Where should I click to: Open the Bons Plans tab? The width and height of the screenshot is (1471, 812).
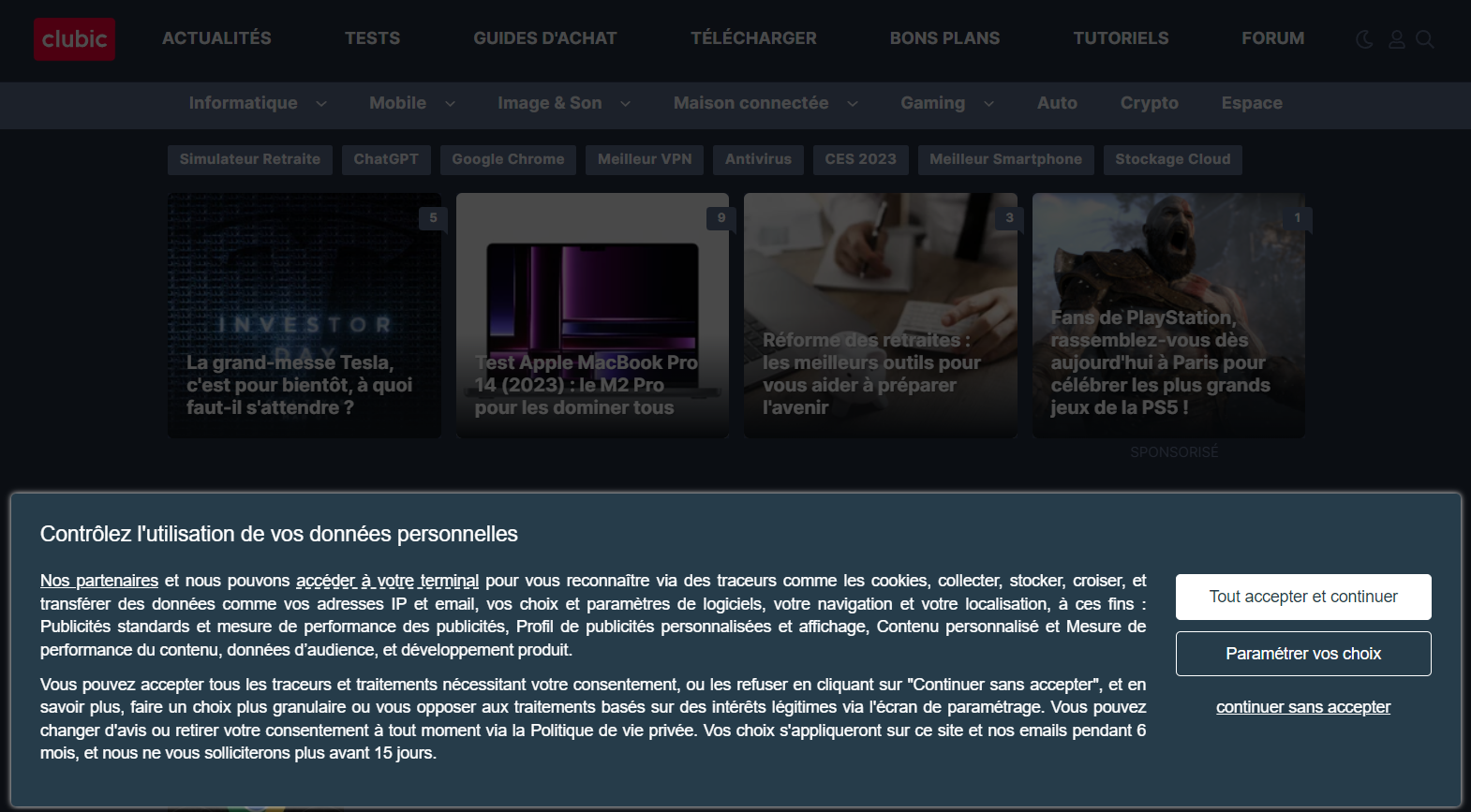pyautogui.click(x=944, y=38)
